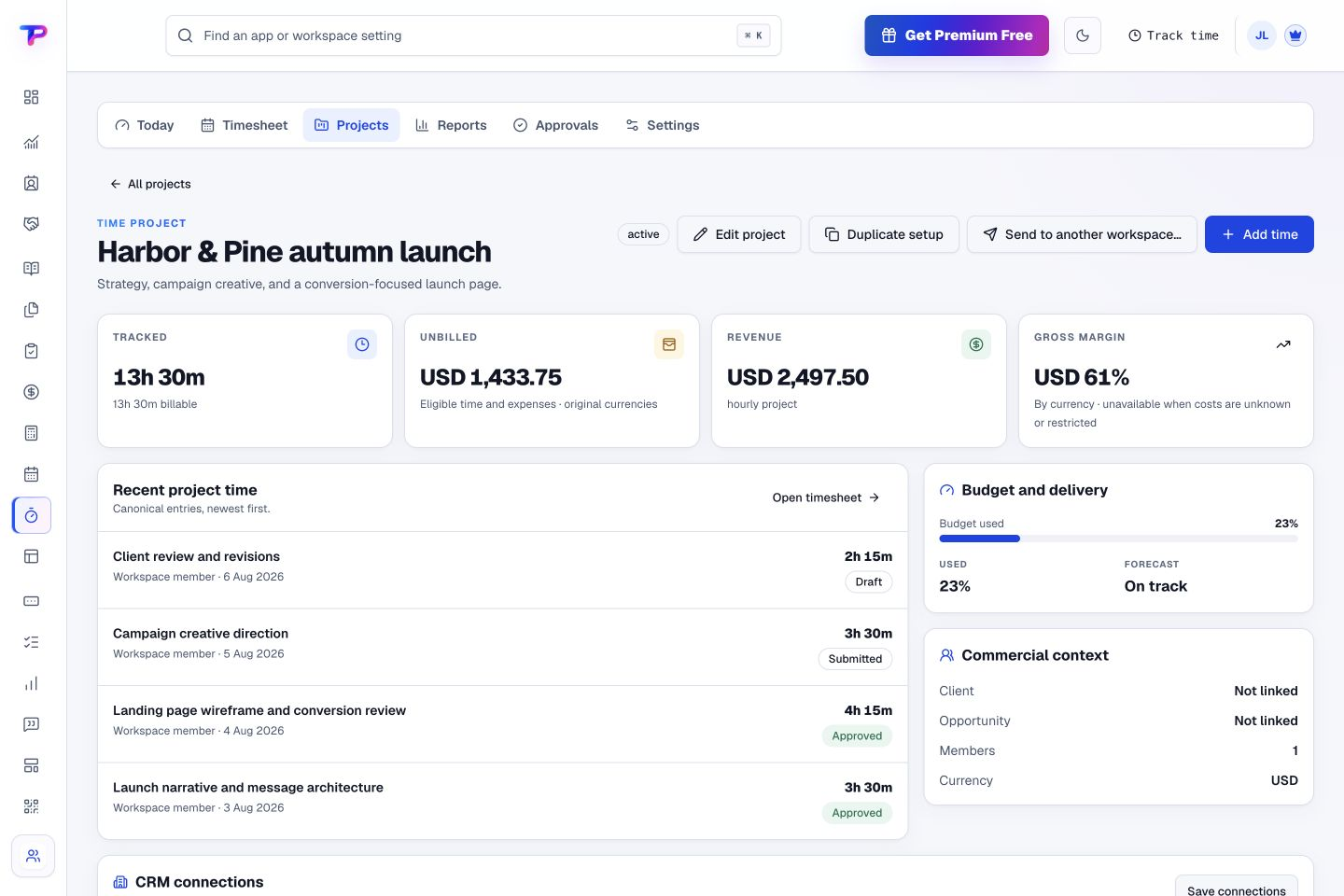
Task: Open the dashboard grid icon in sidebar
Action: (x=31, y=97)
